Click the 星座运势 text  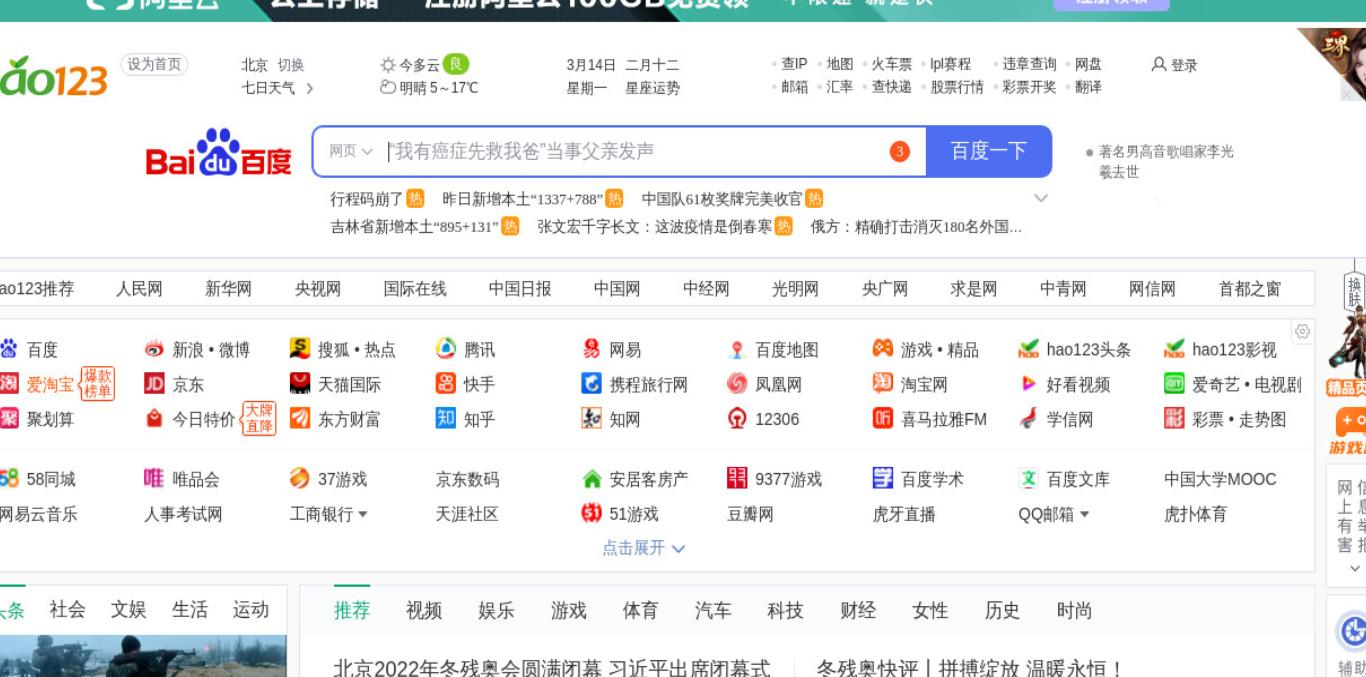point(653,88)
